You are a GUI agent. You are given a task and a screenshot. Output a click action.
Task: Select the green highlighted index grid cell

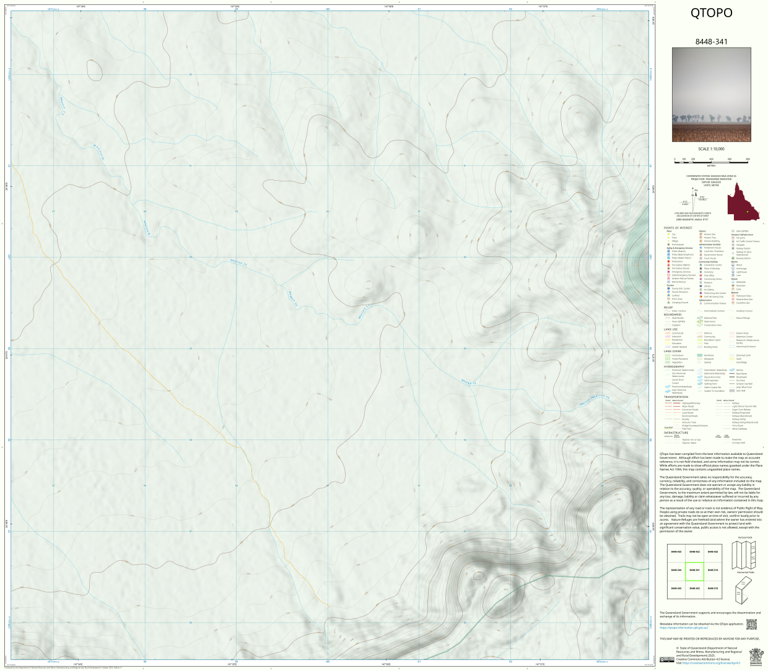pos(694,571)
